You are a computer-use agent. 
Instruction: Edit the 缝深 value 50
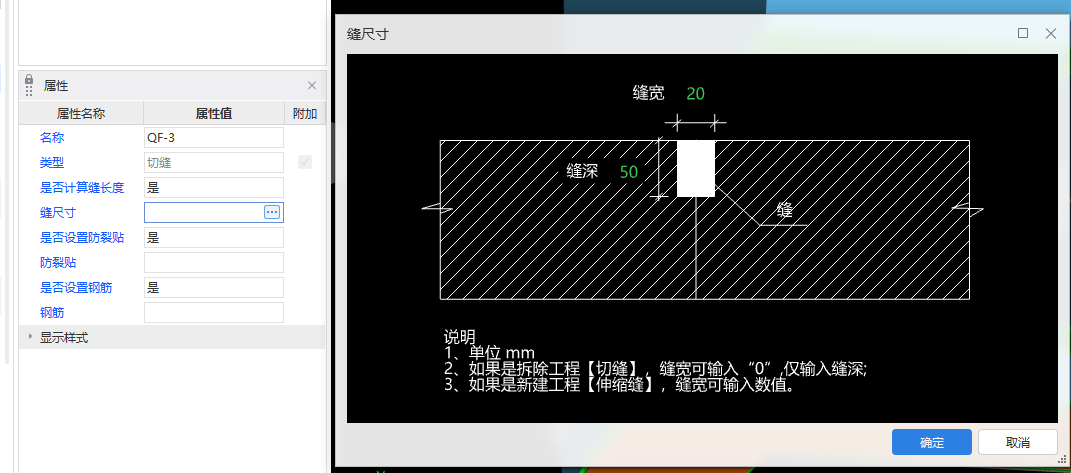[629, 172]
